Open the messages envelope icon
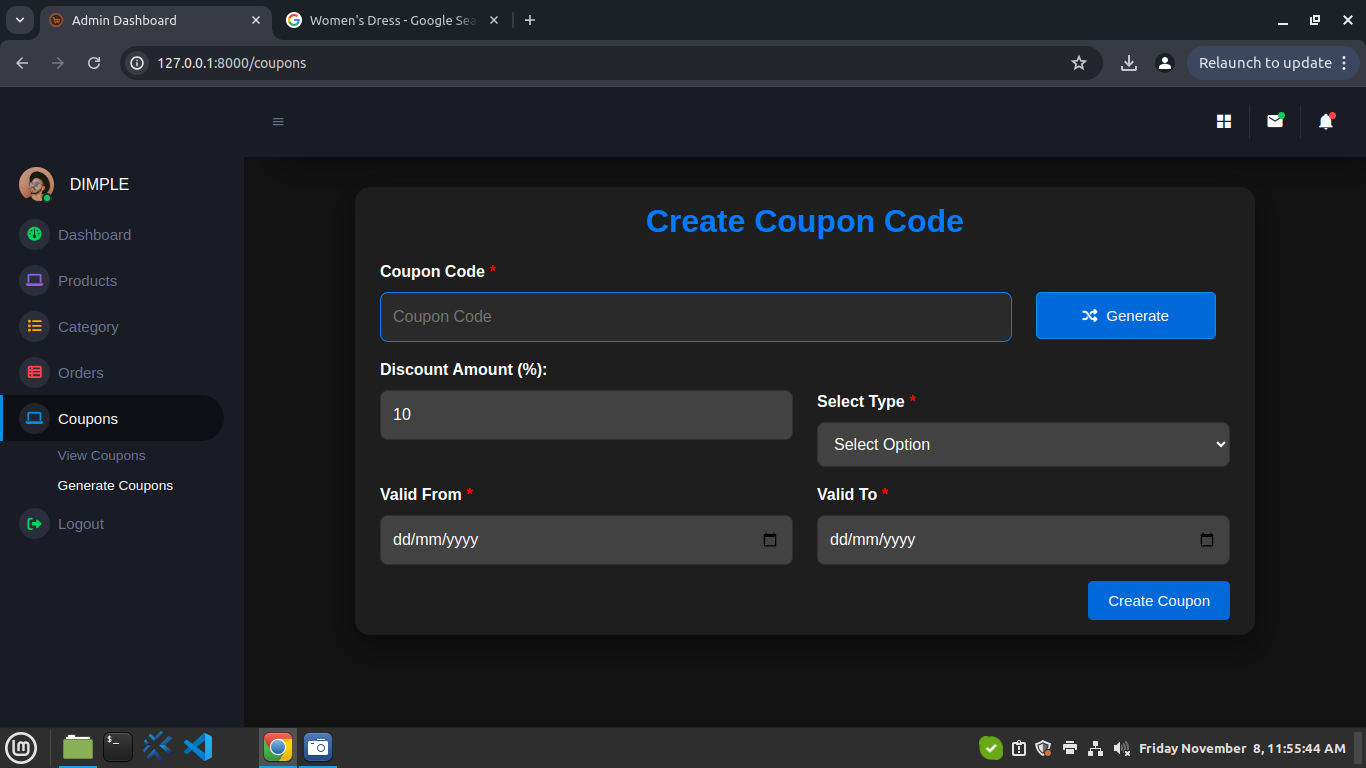The height and width of the screenshot is (768, 1366). click(x=1275, y=121)
